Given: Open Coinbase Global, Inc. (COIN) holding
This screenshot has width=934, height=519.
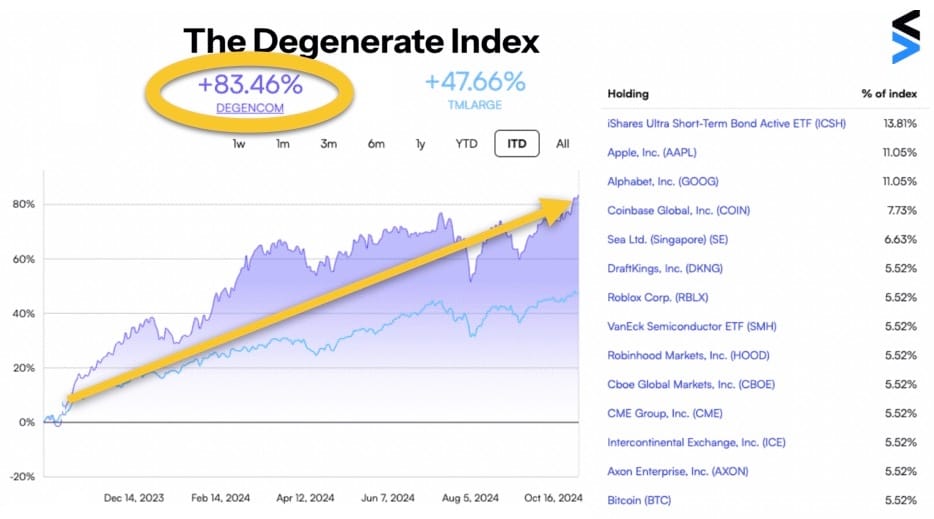Looking at the screenshot, I should tap(678, 210).
